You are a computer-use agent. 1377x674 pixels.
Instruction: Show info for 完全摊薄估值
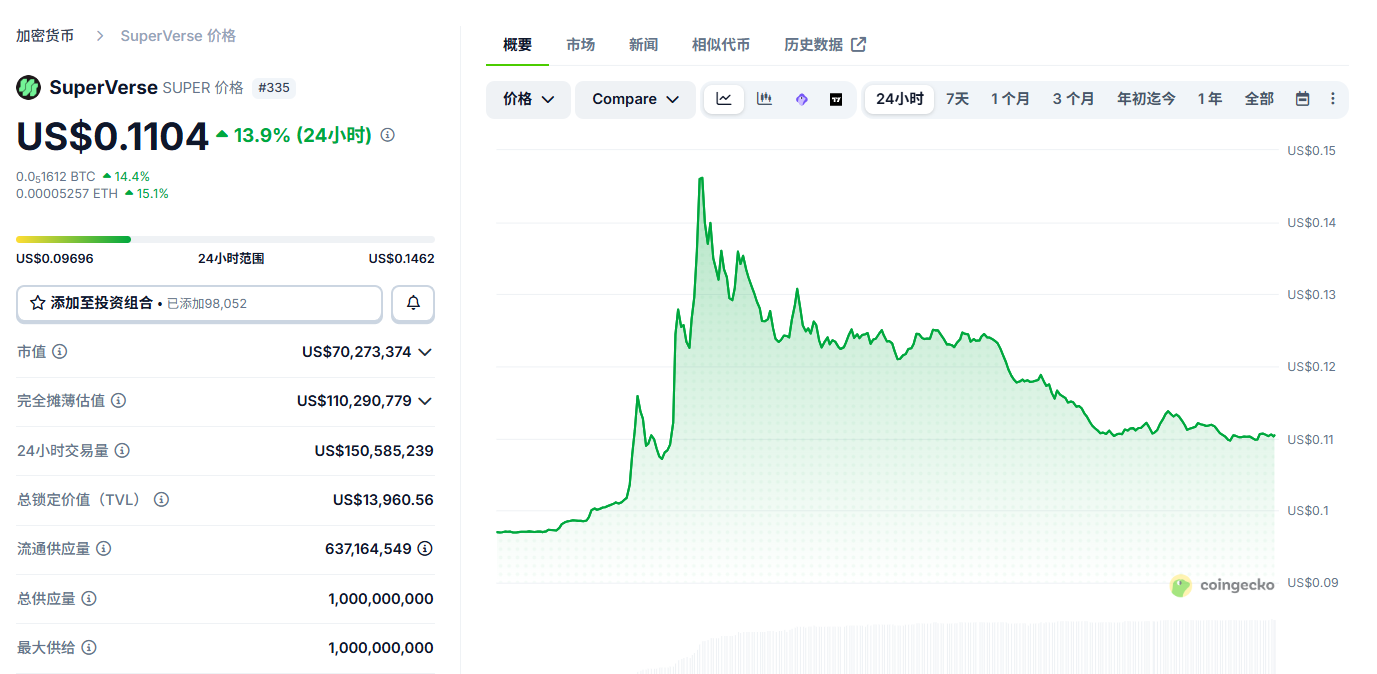(x=118, y=401)
